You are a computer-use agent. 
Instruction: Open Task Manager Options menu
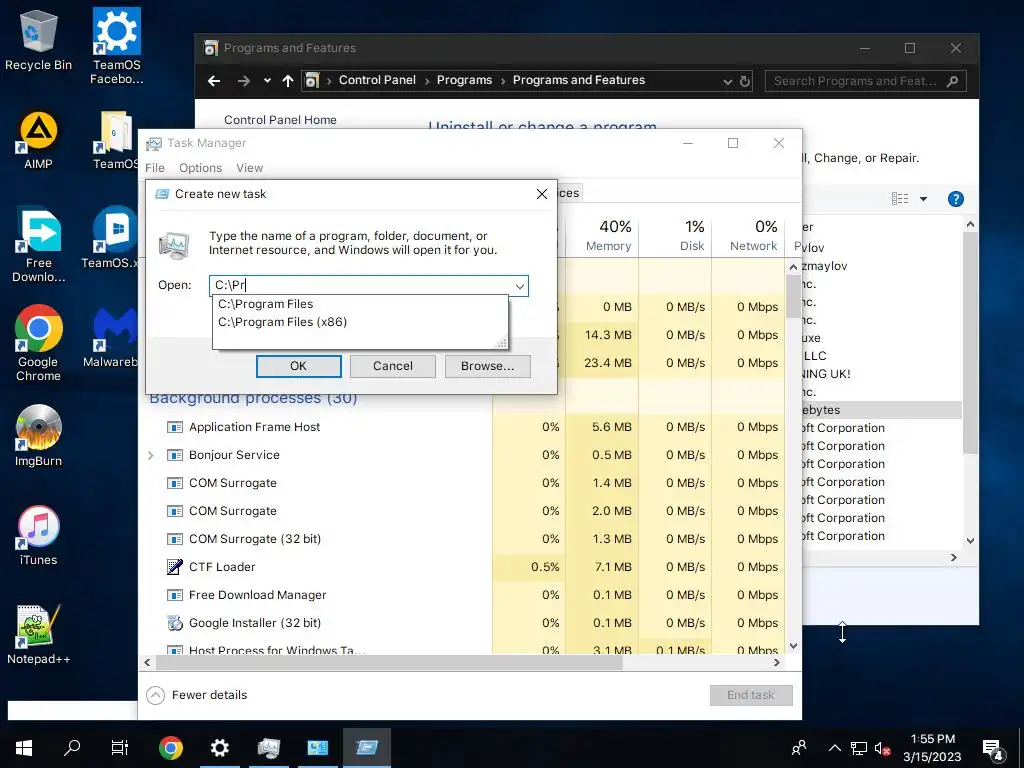click(200, 168)
